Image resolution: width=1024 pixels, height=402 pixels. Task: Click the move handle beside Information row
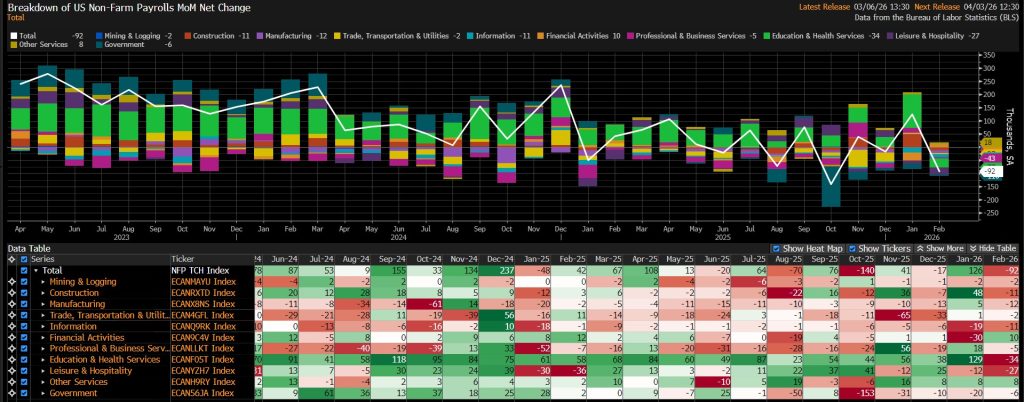coord(10,325)
